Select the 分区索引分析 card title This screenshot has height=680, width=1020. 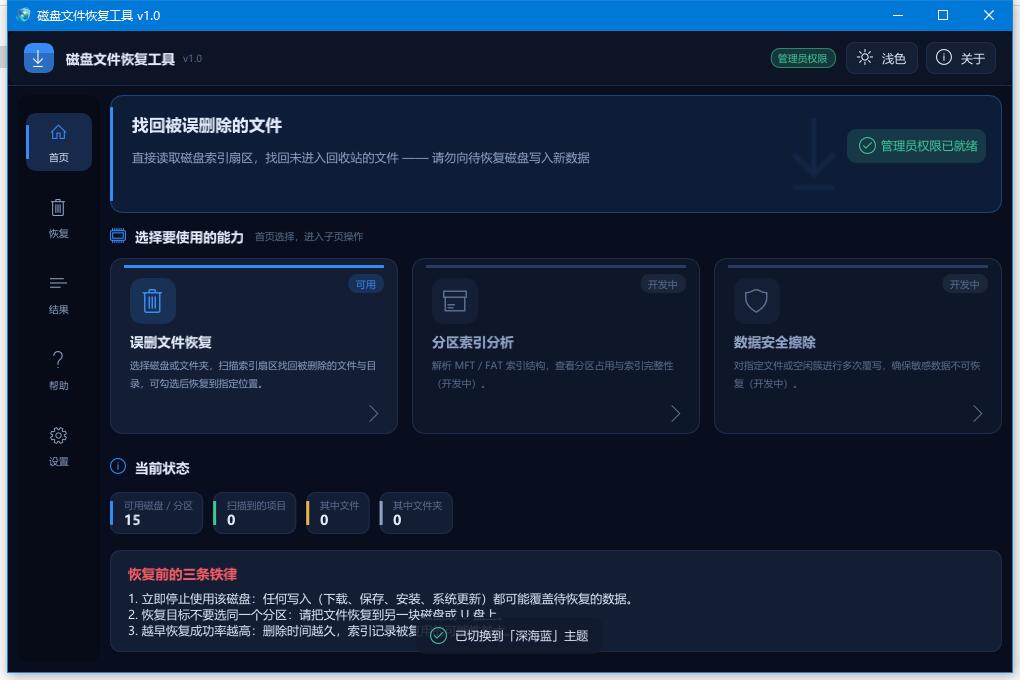[472, 342]
